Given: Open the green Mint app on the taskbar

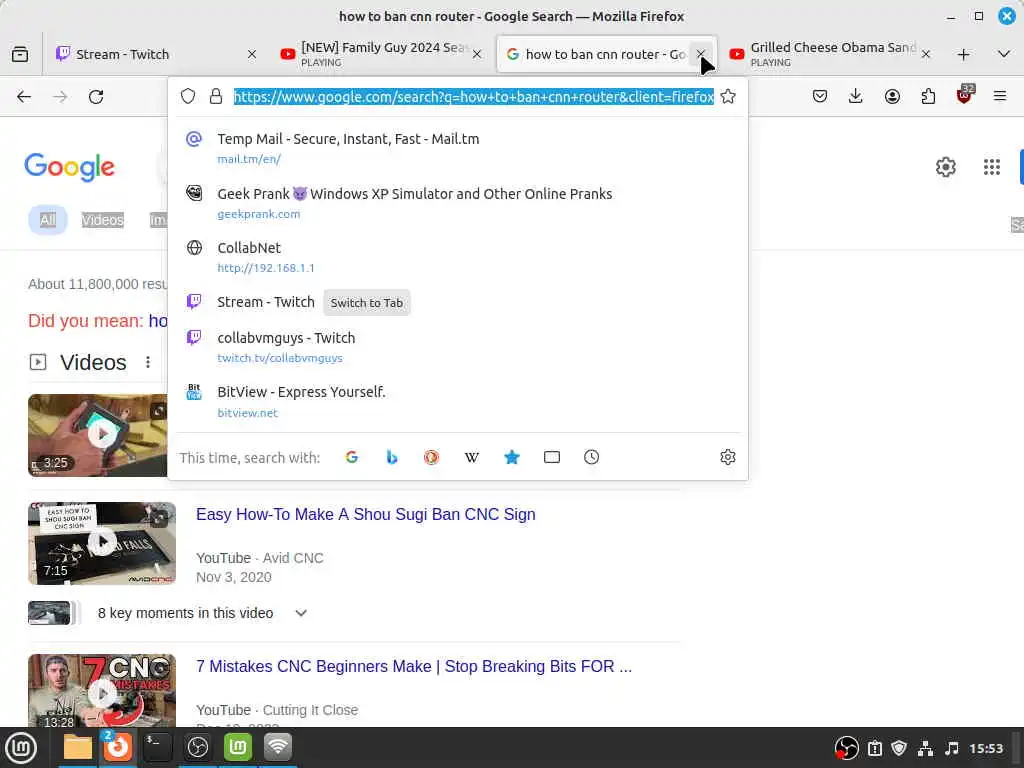Looking at the screenshot, I should point(238,747).
